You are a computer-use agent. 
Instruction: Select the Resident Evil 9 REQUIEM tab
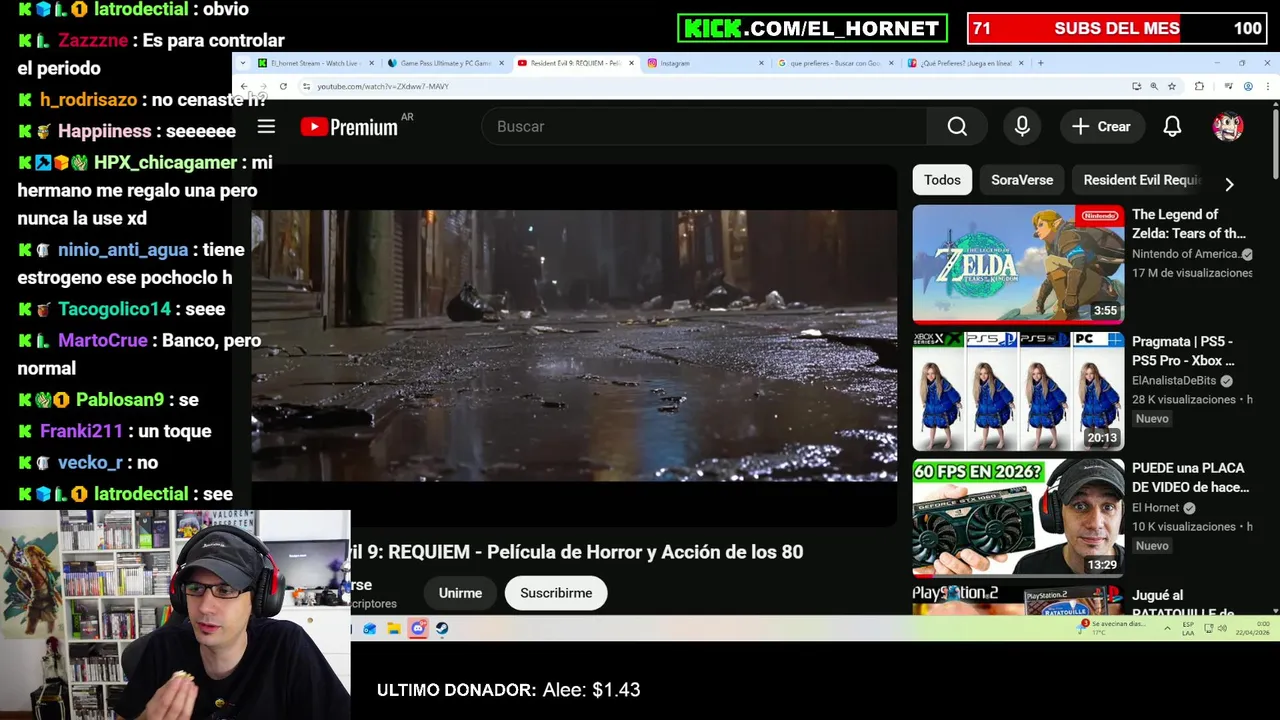[x=574, y=63]
